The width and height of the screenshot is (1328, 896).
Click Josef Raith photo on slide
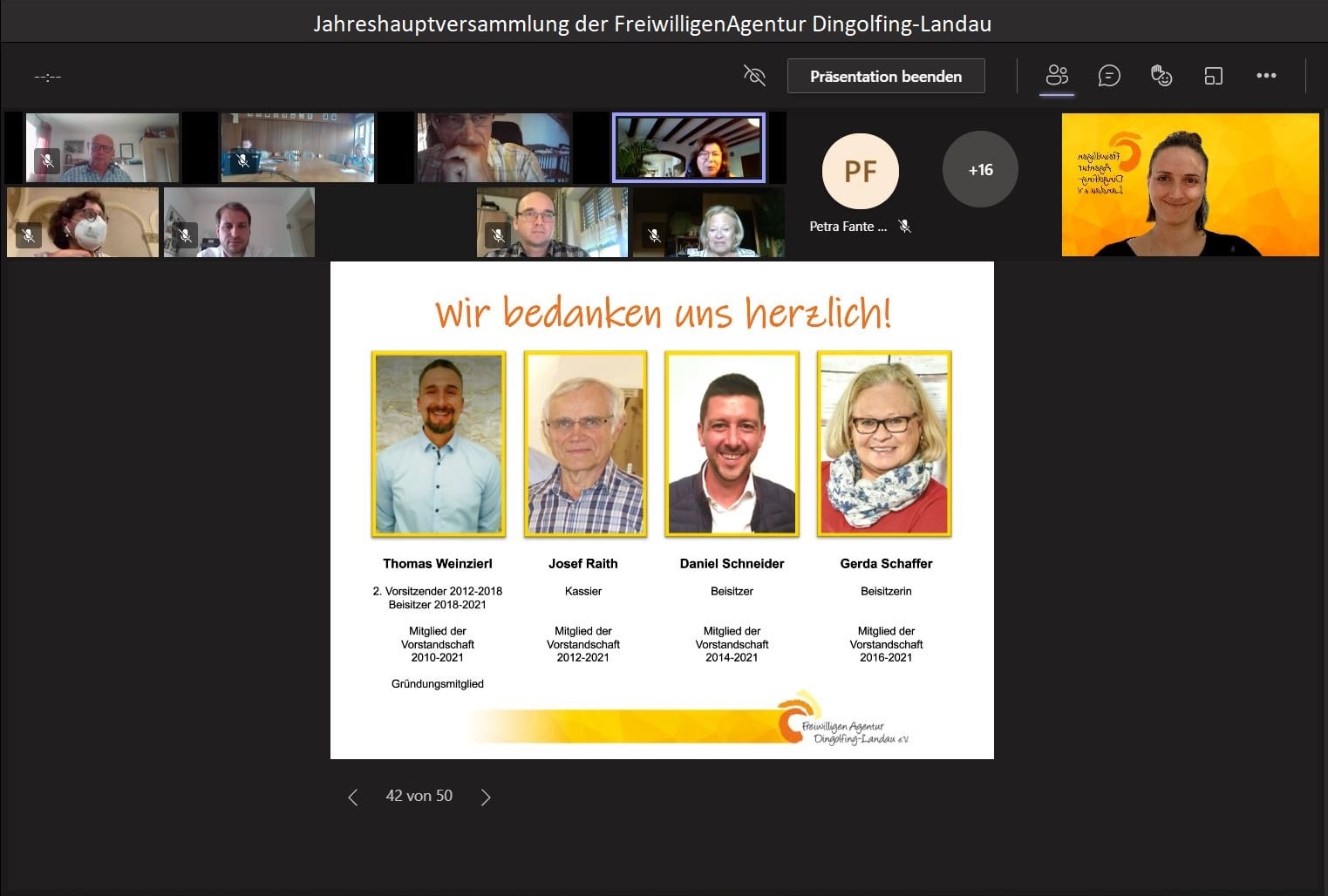(x=585, y=444)
